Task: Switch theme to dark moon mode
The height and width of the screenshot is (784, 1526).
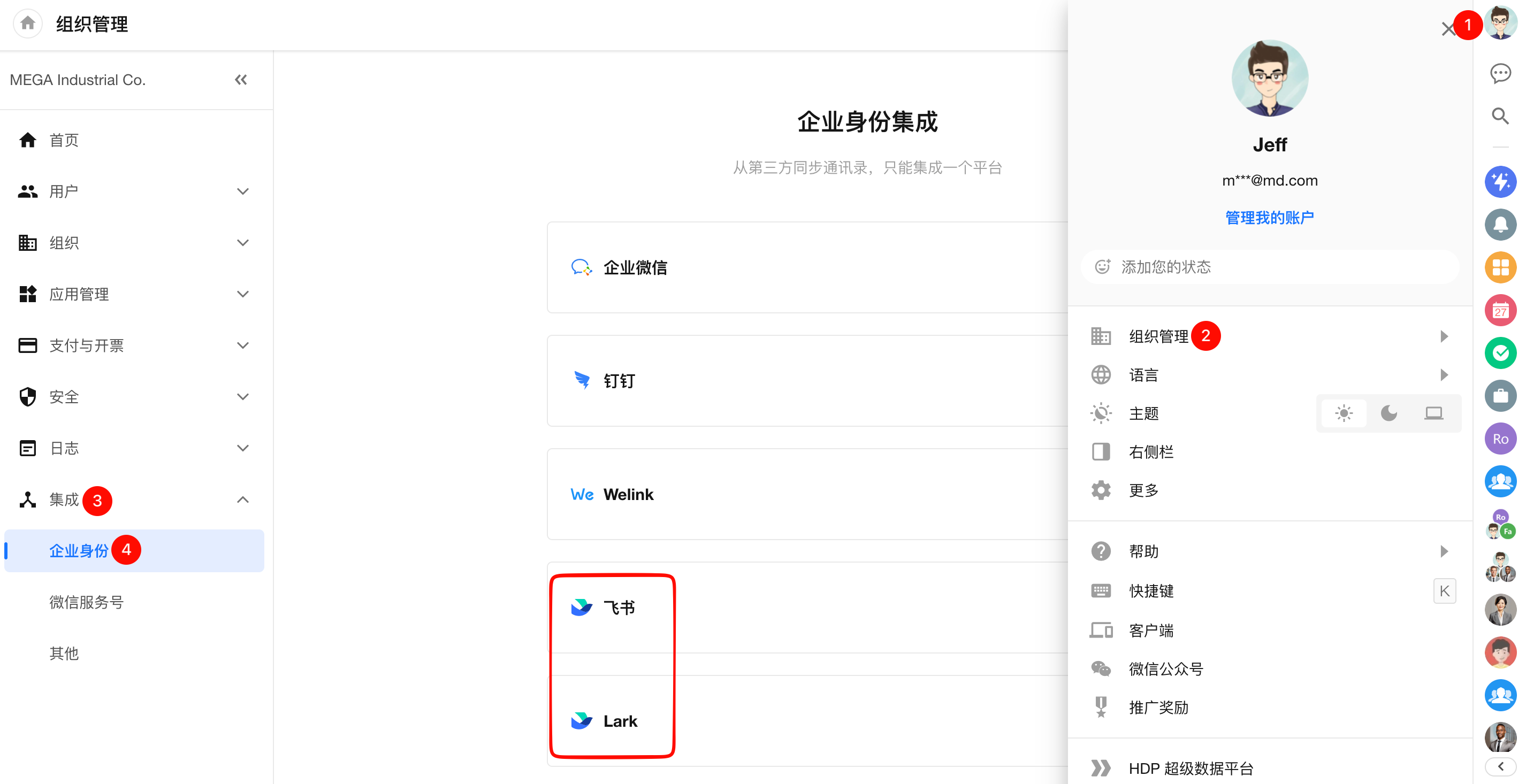Action: pos(1388,413)
